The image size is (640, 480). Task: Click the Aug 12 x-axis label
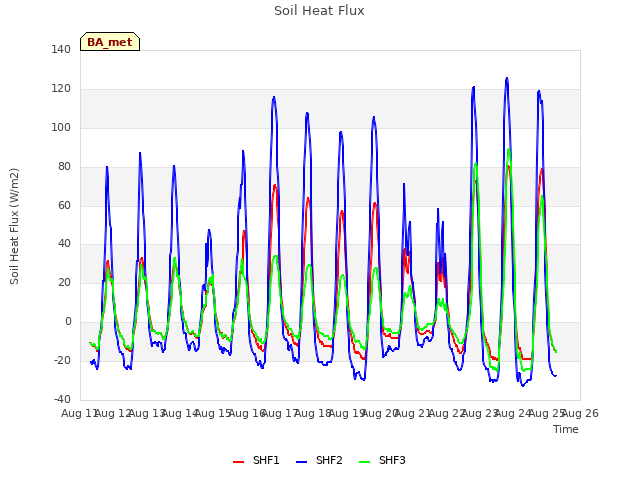113,413
